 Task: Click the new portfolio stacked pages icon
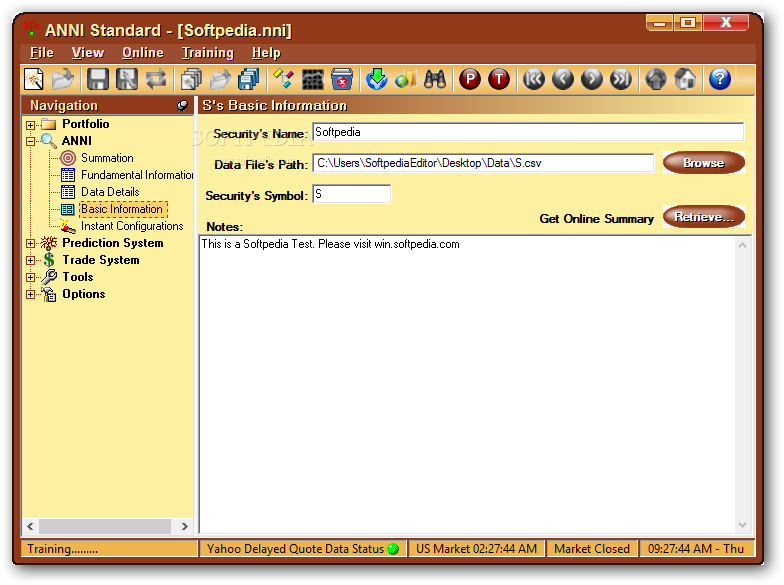tap(190, 79)
